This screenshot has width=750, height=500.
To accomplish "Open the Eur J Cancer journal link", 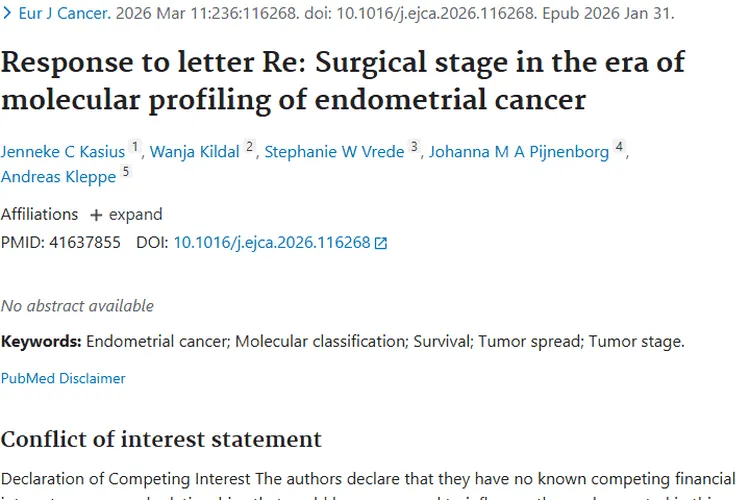I will pos(65,14).
